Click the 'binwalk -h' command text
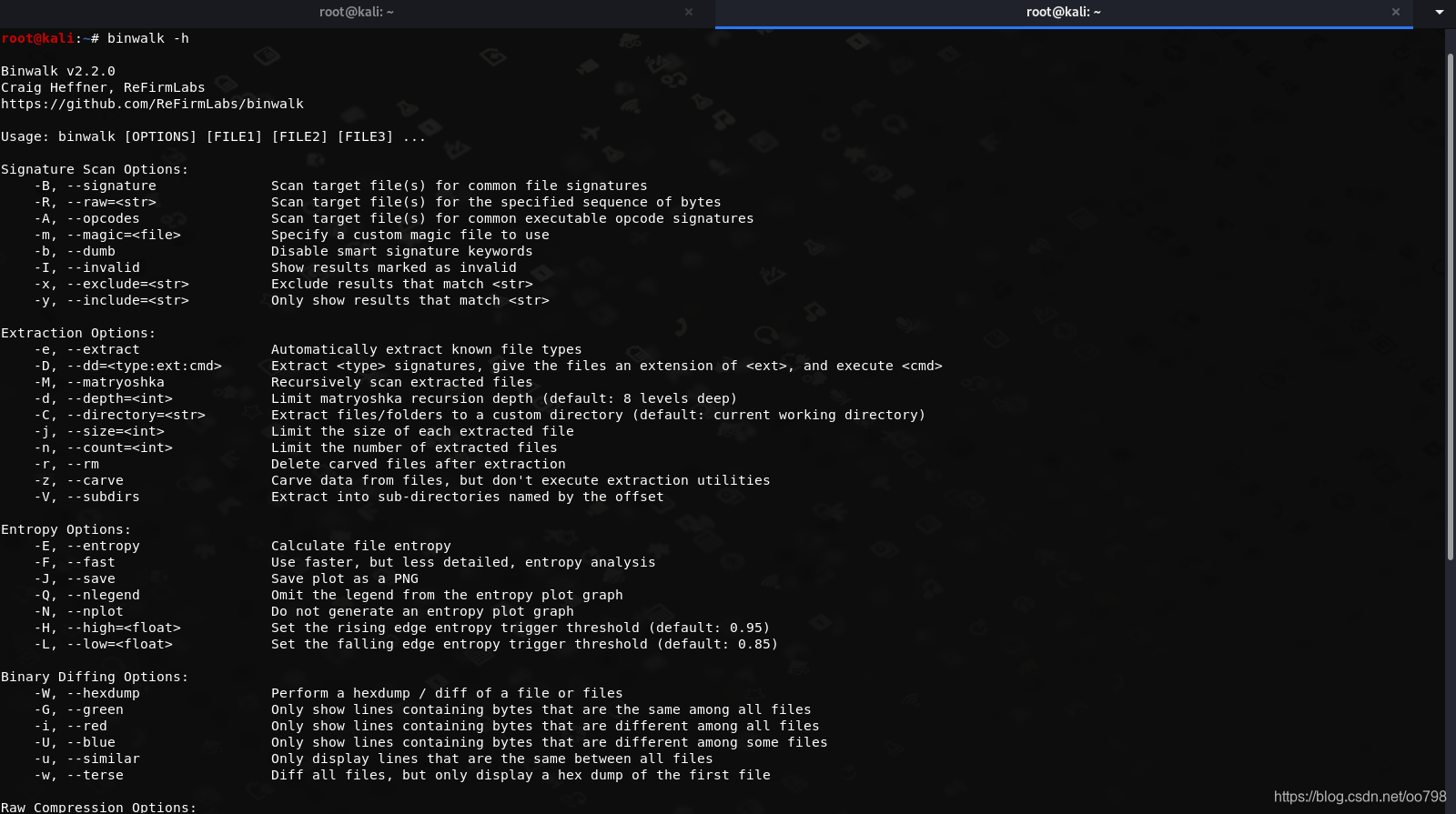1456x814 pixels. tap(148, 38)
